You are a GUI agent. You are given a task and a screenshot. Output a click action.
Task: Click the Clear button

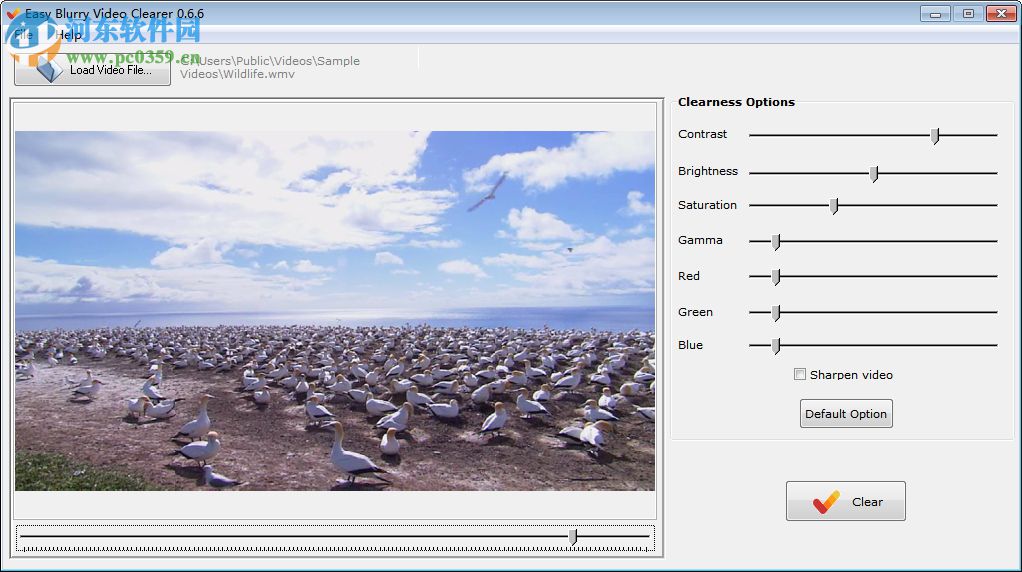point(846,501)
